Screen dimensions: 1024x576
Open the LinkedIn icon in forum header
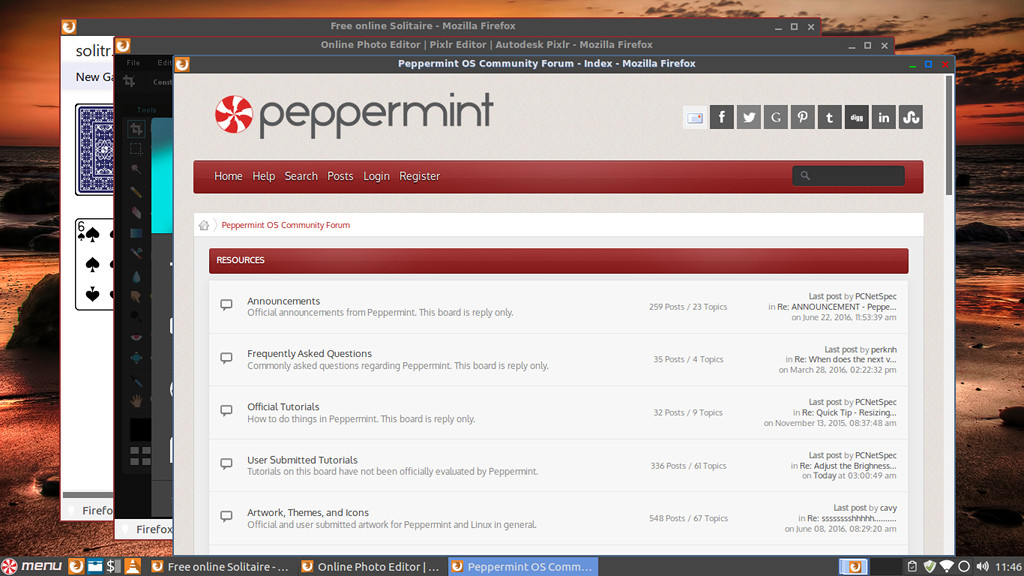884,118
